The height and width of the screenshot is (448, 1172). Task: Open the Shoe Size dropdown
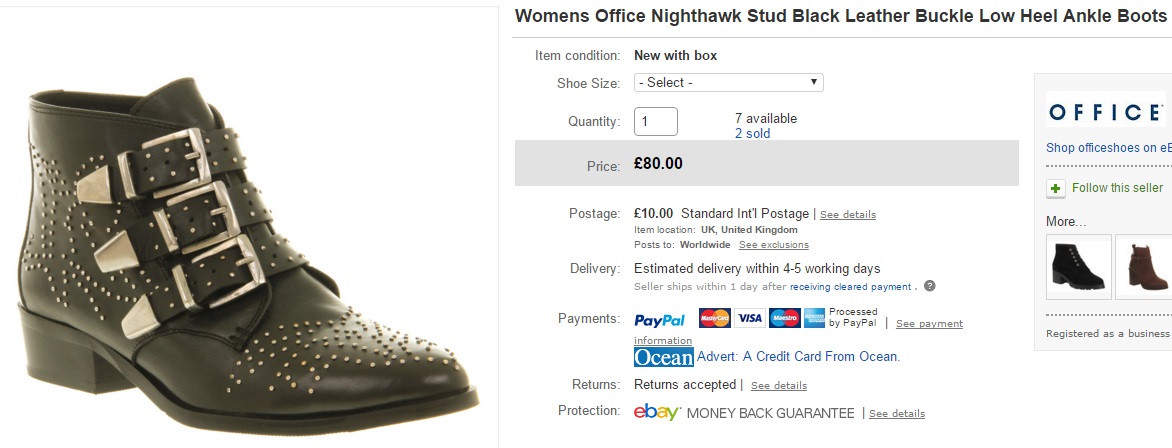(728, 82)
